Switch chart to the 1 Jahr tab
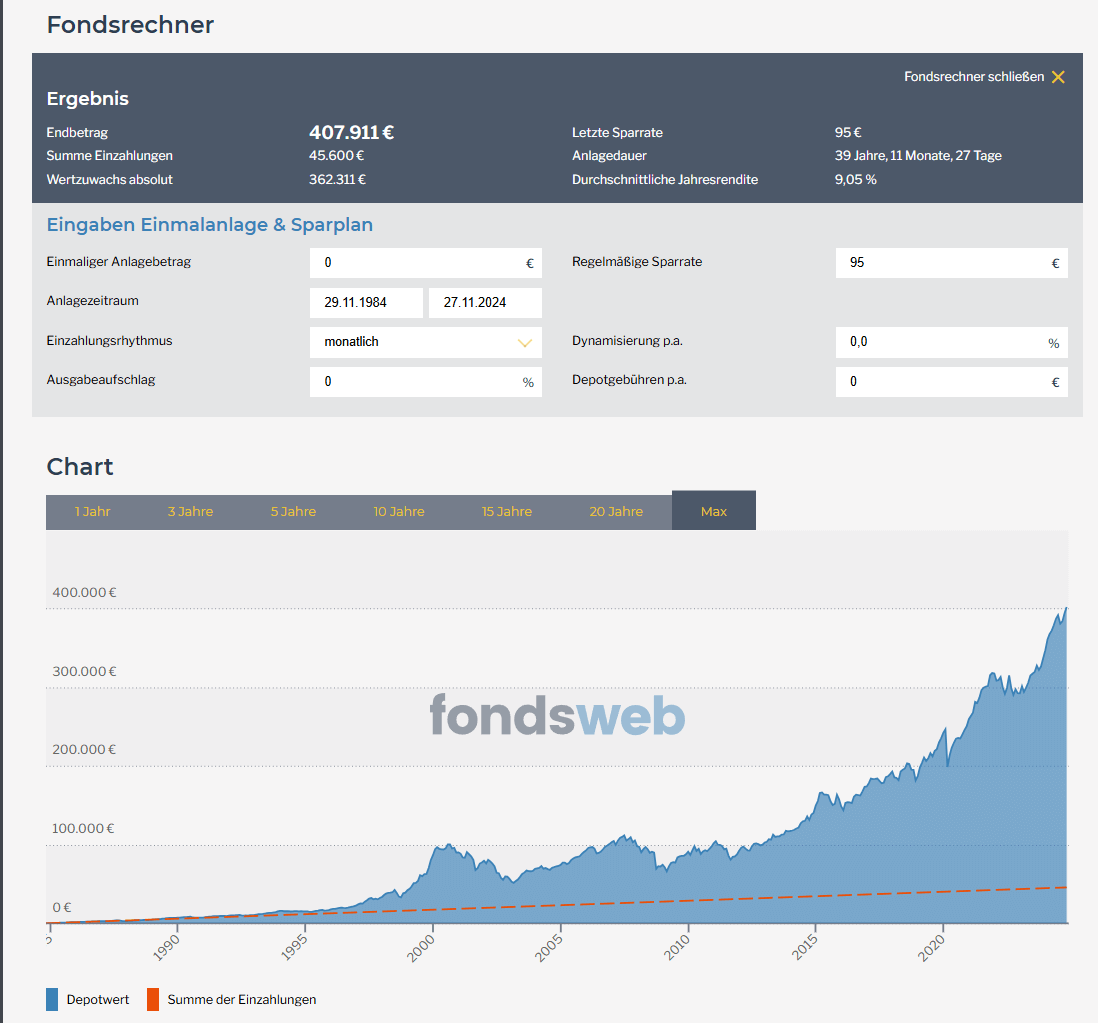The image size is (1098, 1023). click(x=92, y=511)
